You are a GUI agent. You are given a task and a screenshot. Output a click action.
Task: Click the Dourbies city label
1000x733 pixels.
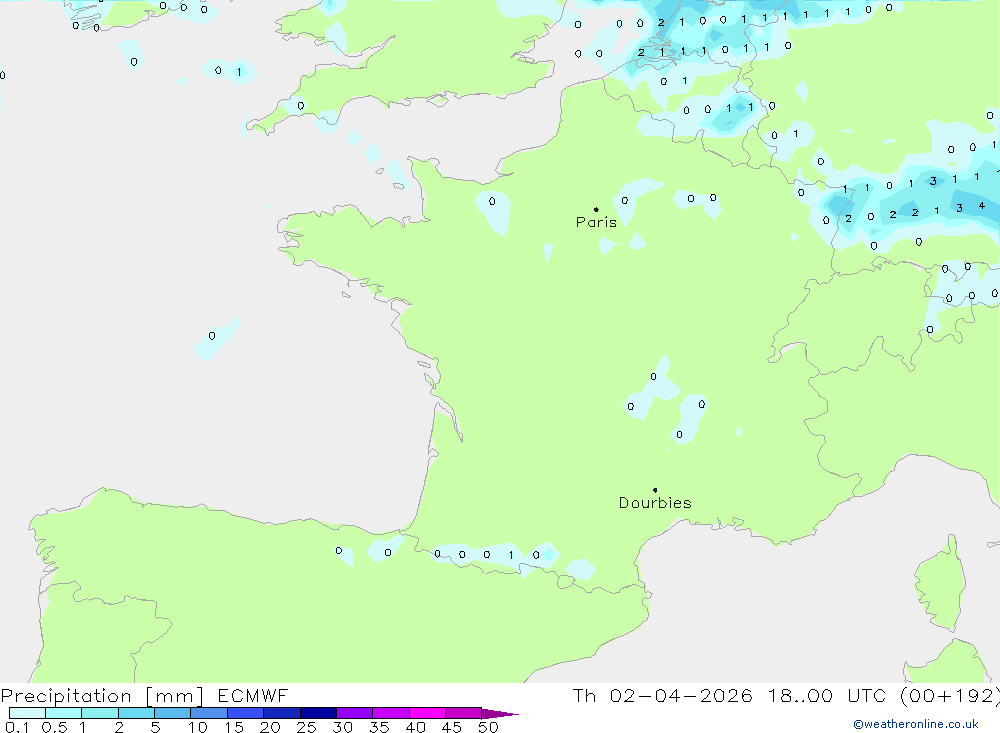click(655, 503)
